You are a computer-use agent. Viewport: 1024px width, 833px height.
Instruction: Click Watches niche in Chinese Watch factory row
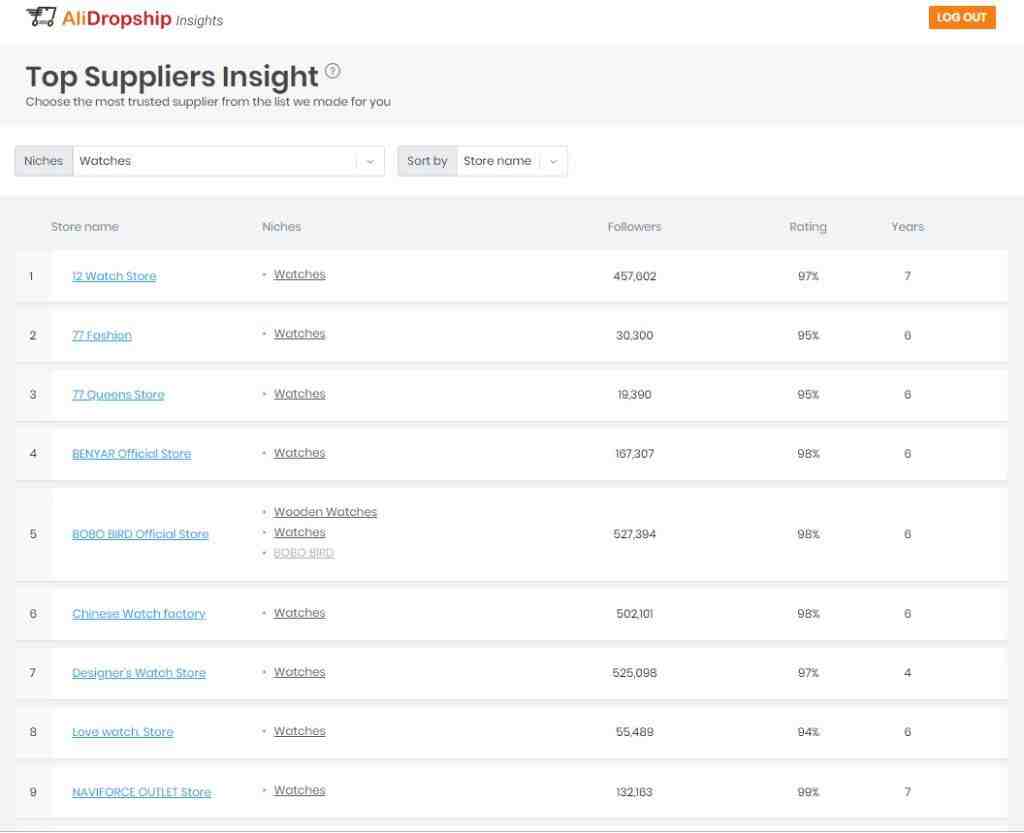tap(300, 613)
